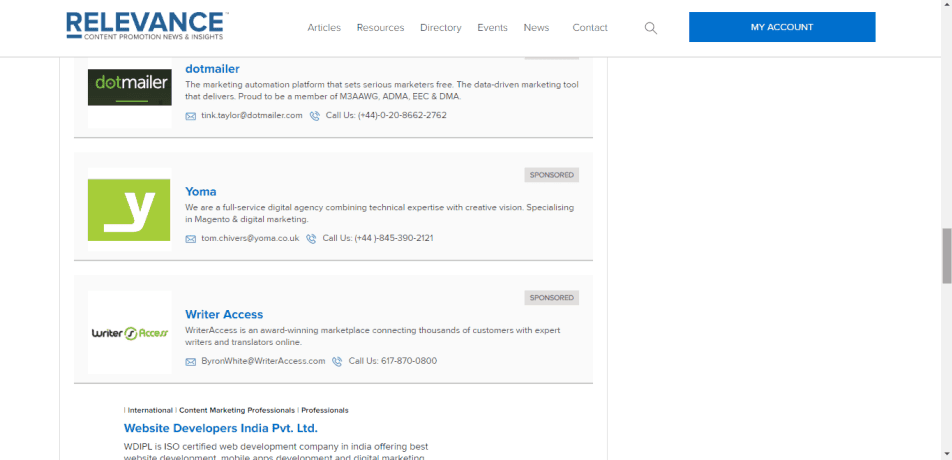Open the Articles menu

point(324,28)
